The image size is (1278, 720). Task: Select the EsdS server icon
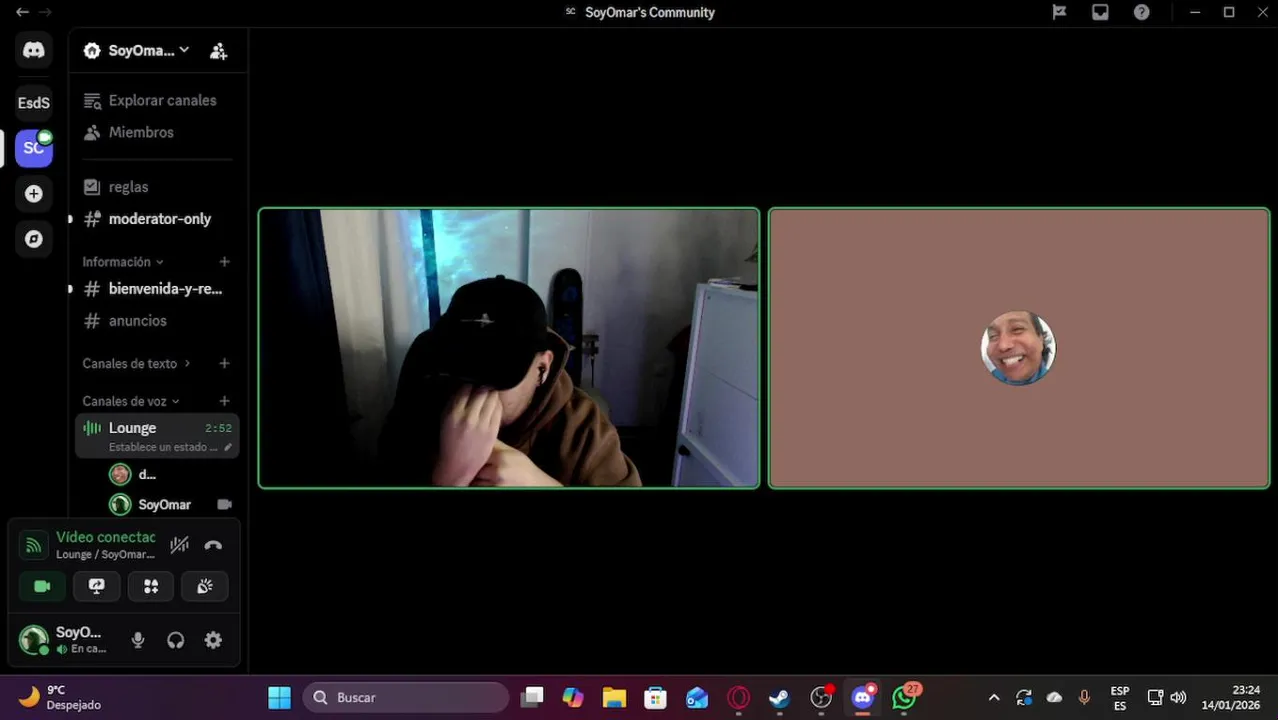[x=33, y=103]
